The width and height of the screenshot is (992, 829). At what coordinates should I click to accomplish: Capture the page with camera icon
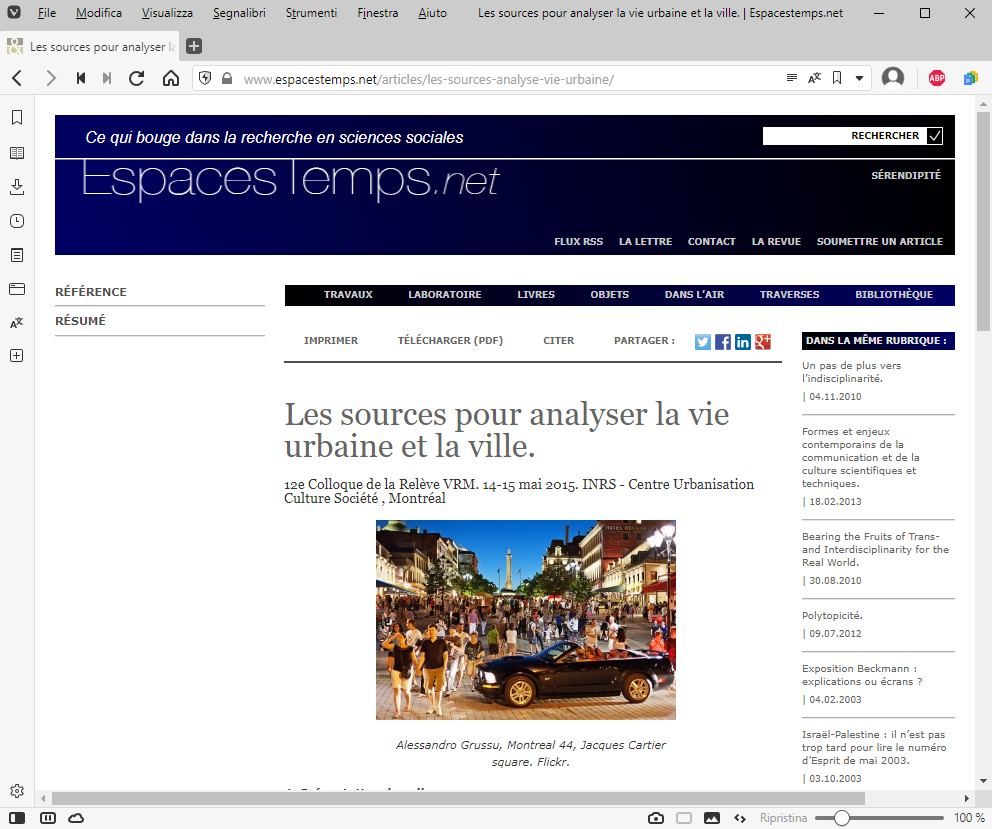pos(656,818)
